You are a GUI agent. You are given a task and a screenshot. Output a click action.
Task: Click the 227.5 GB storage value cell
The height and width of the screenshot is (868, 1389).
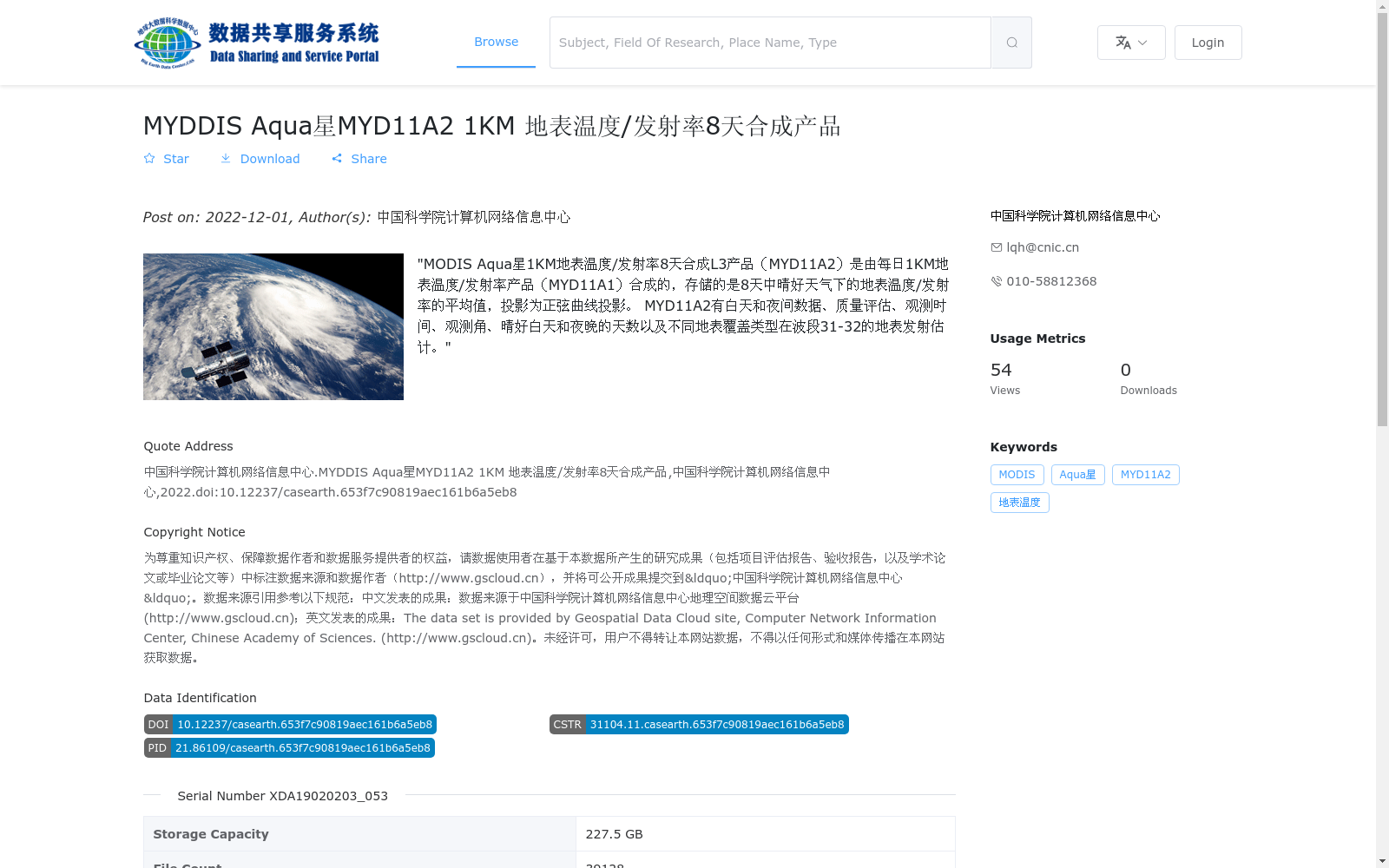(x=765, y=834)
